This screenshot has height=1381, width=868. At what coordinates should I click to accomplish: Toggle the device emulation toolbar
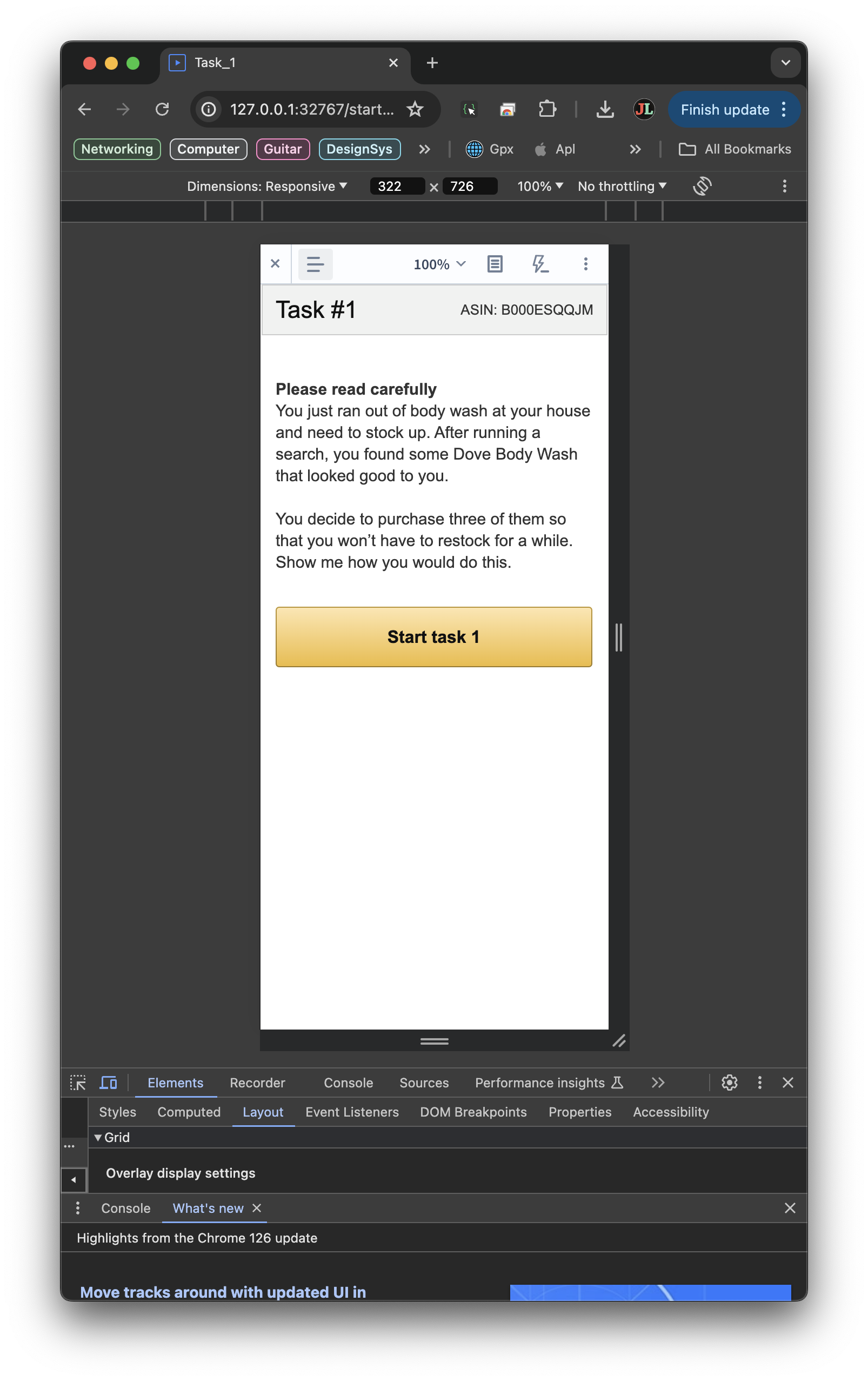pyautogui.click(x=107, y=1082)
